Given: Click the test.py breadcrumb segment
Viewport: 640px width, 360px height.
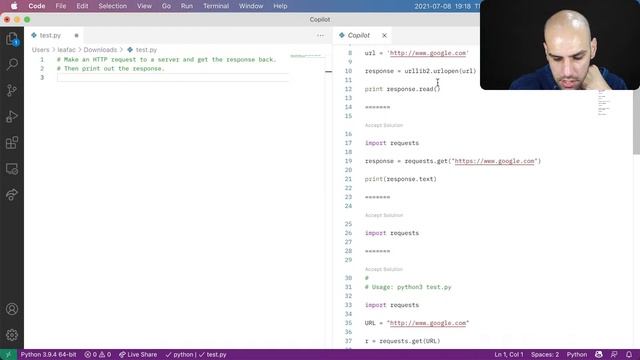Looking at the screenshot, I should 142,50.
